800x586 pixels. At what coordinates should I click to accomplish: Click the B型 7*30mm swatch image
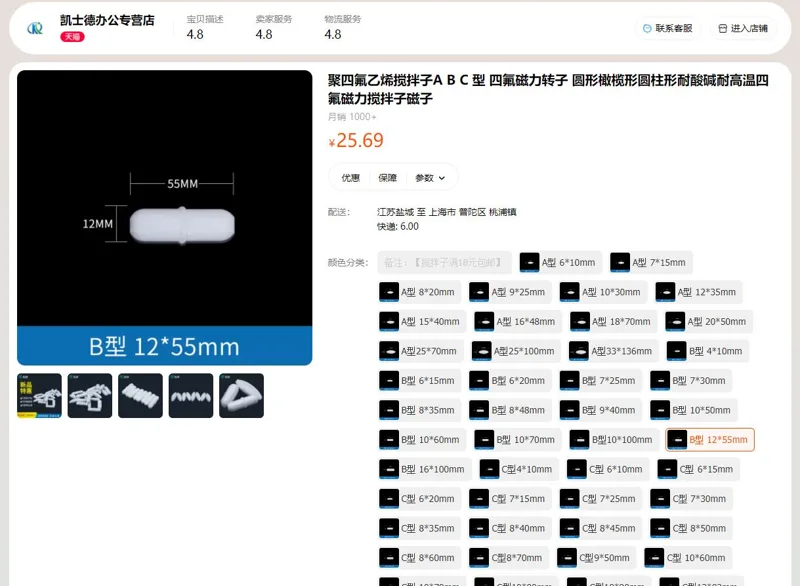tap(660, 380)
